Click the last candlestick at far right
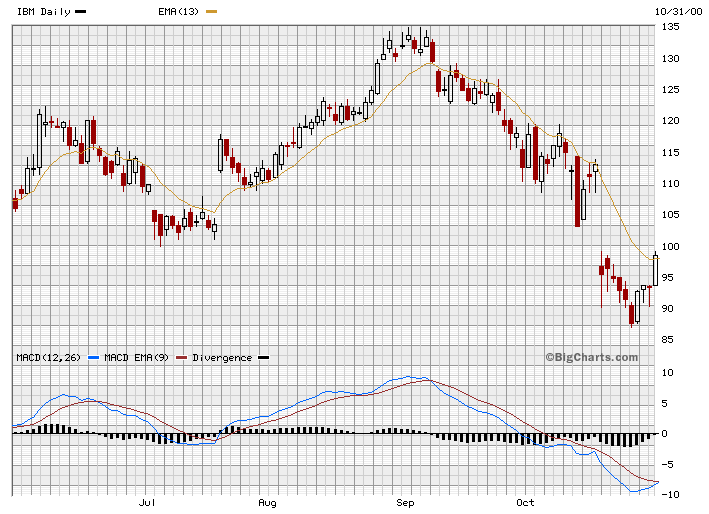The image size is (709, 514). pos(655,270)
